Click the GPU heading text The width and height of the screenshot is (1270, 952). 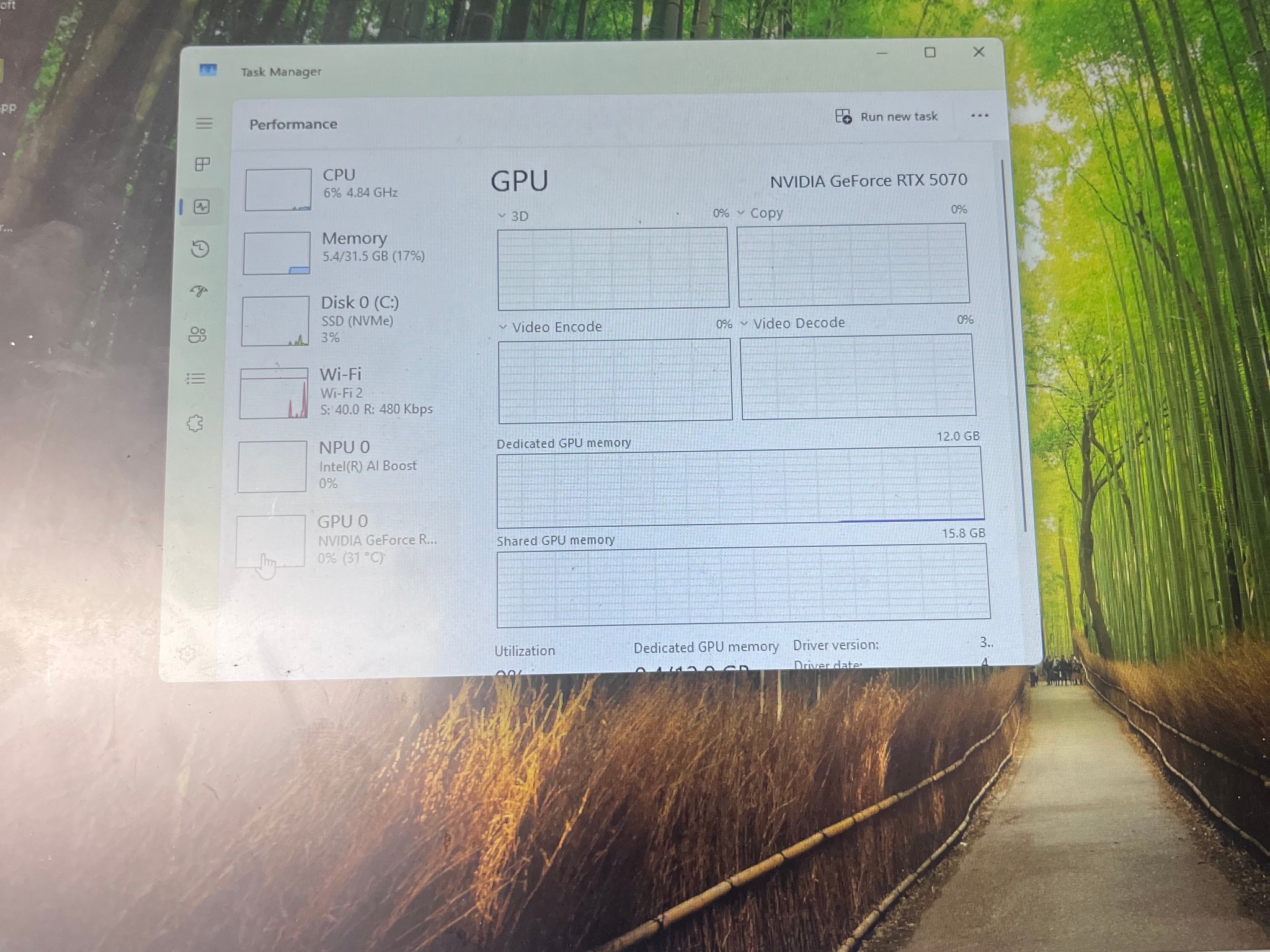519,181
